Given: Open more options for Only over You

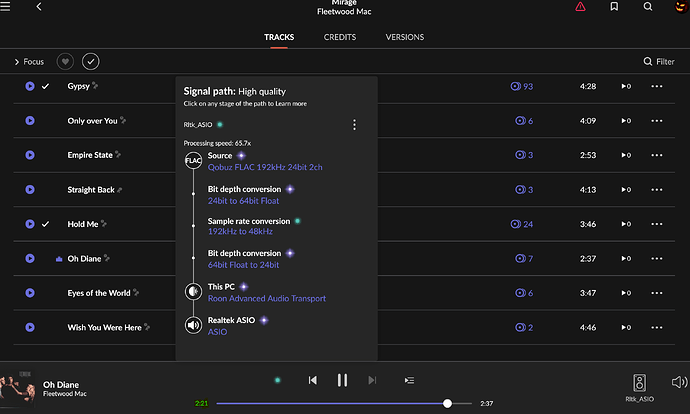Looking at the screenshot, I should click(x=657, y=121).
